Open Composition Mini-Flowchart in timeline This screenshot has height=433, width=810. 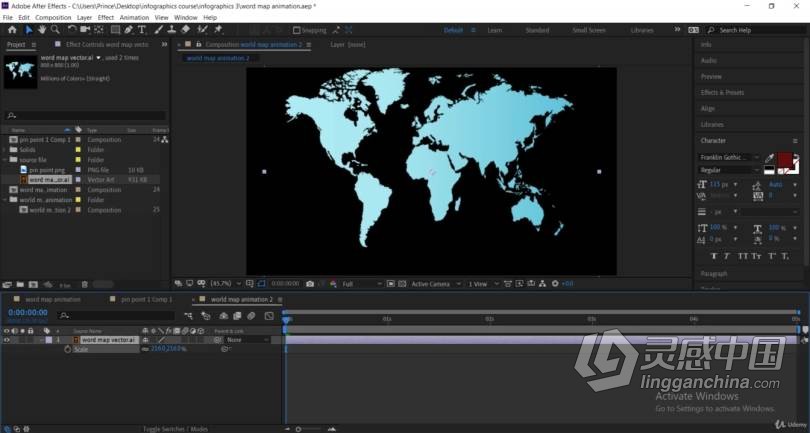pos(188,315)
